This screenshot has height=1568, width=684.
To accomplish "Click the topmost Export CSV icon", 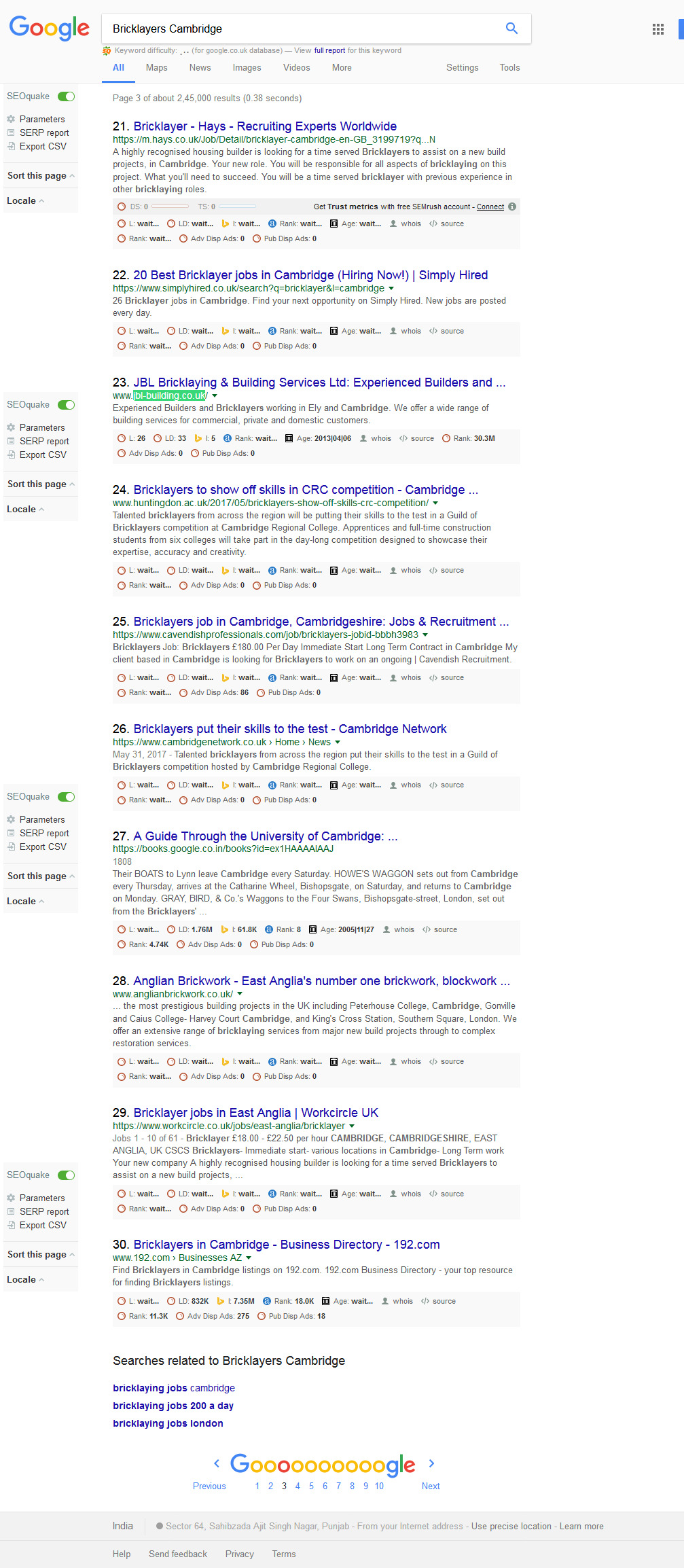I will (x=11, y=146).
